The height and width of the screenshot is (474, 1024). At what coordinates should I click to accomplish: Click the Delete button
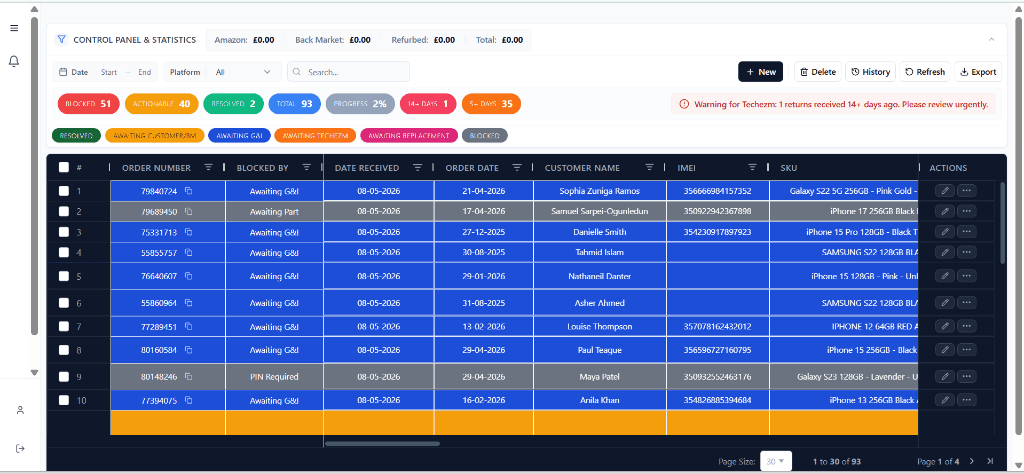[x=818, y=72]
